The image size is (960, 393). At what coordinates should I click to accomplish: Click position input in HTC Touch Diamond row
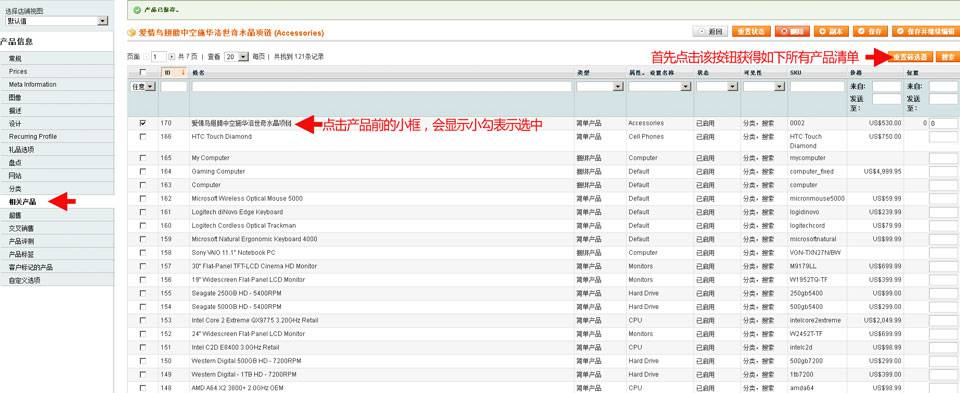(x=943, y=137)
